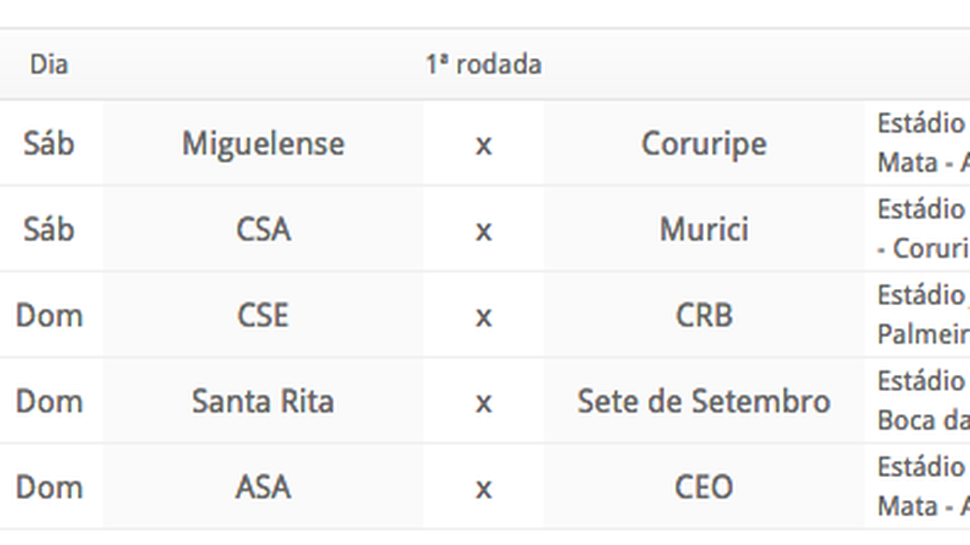Viewport: 970px width, 545px height.
Task: Click the stadium text in ASA row
Action: (x=924, y=487)
